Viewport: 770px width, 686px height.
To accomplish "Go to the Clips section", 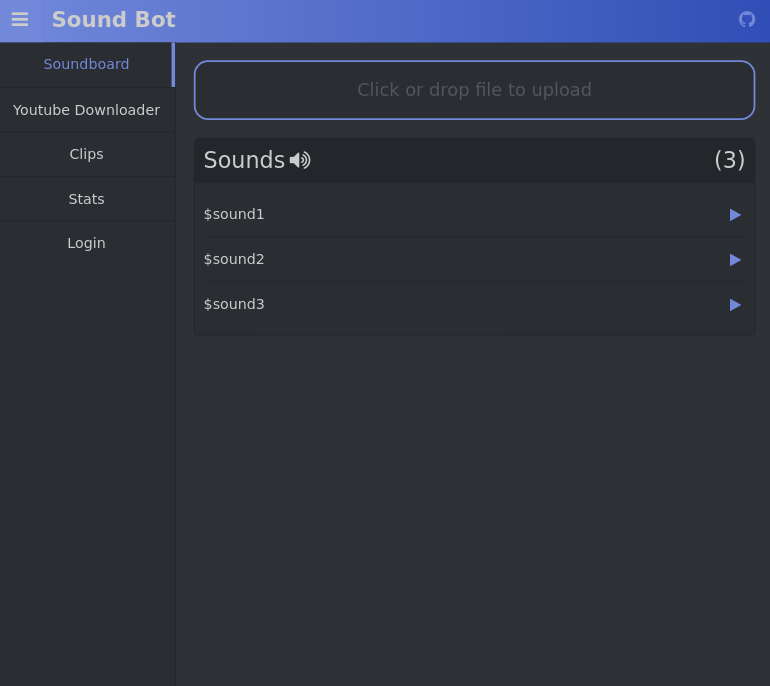I will tap(86, 154).
